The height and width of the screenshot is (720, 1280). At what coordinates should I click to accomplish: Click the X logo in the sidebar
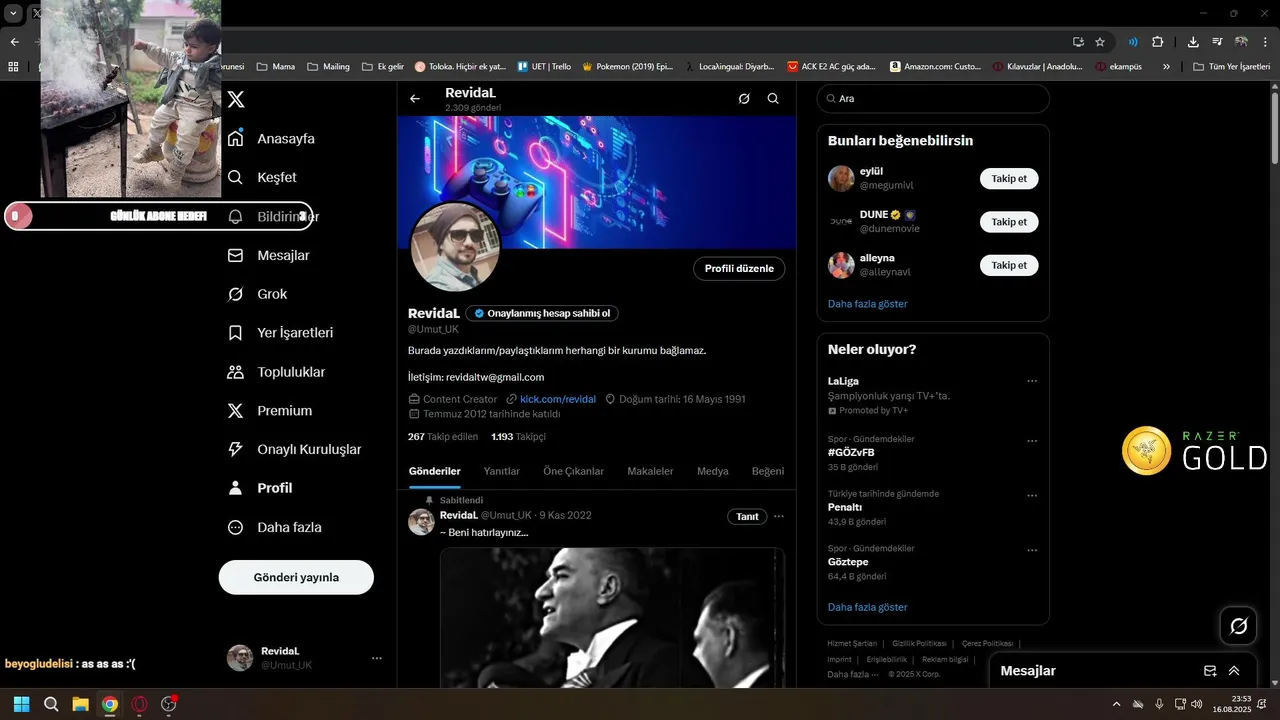(x=236, y=99)
